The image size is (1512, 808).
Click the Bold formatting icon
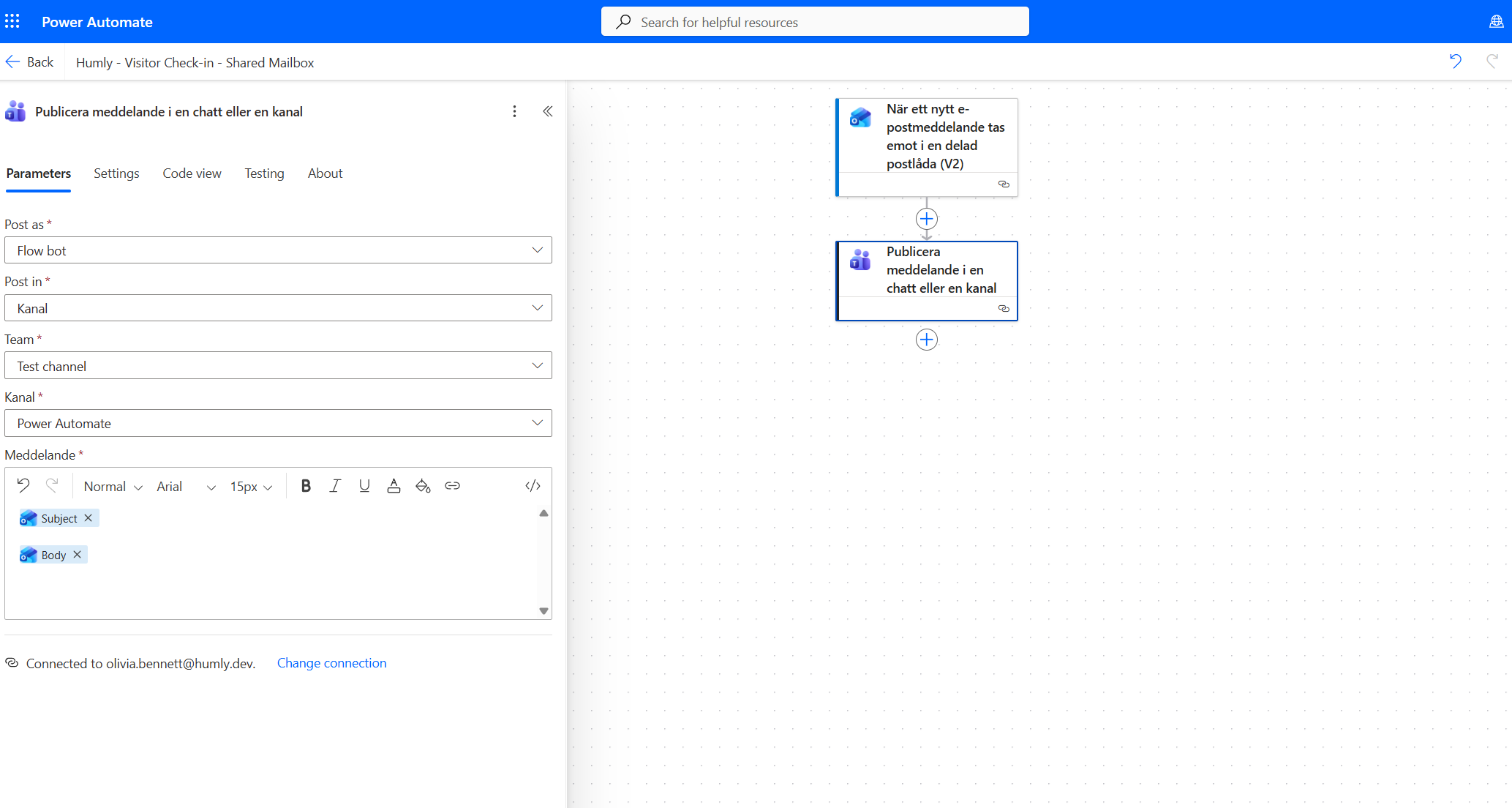point(306,486)
